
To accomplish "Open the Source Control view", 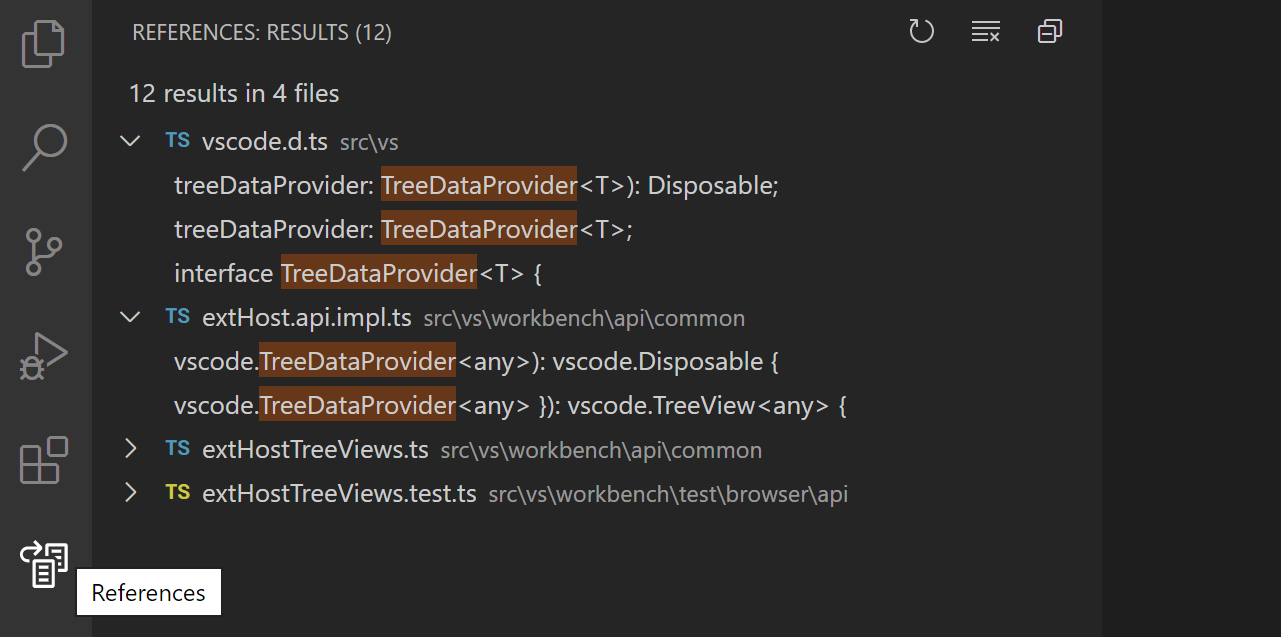I will 43,252.
